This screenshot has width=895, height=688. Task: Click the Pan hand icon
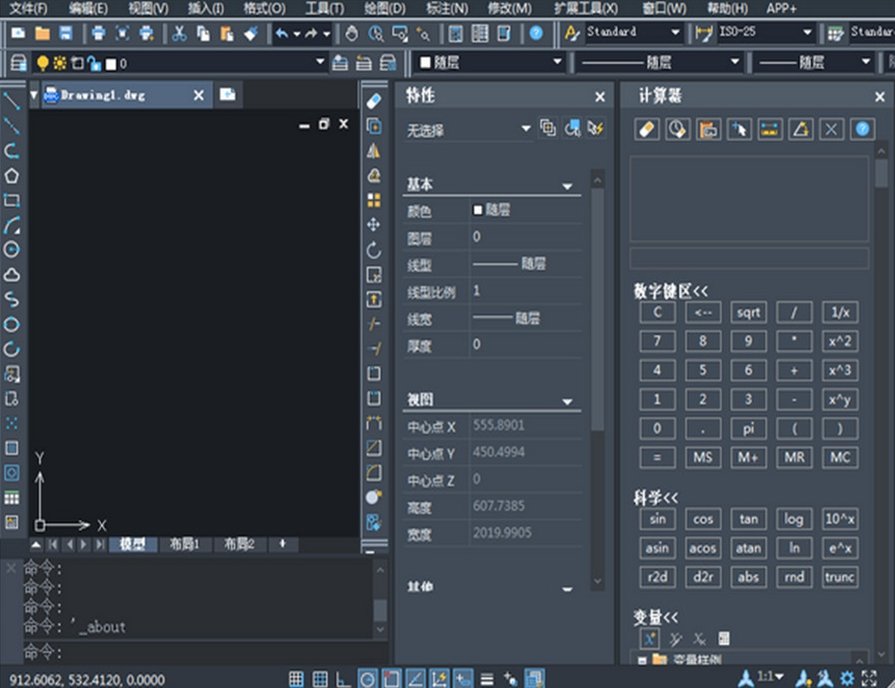tap(352, 33)
